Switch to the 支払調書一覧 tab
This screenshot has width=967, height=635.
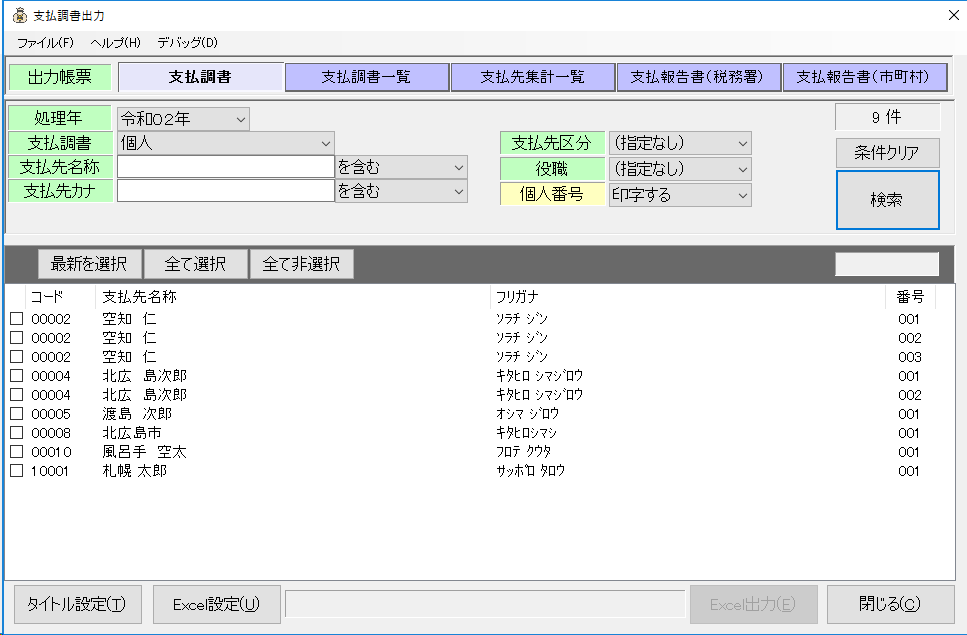click(x=367, y=76)
